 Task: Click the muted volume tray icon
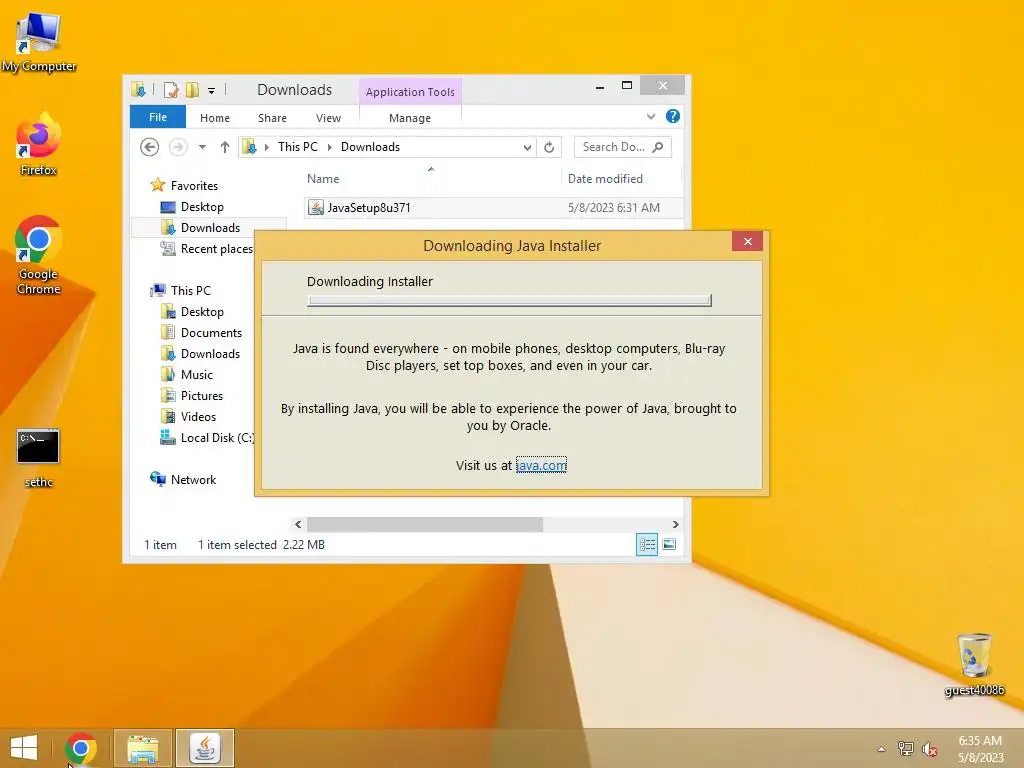tap(929, 749)
